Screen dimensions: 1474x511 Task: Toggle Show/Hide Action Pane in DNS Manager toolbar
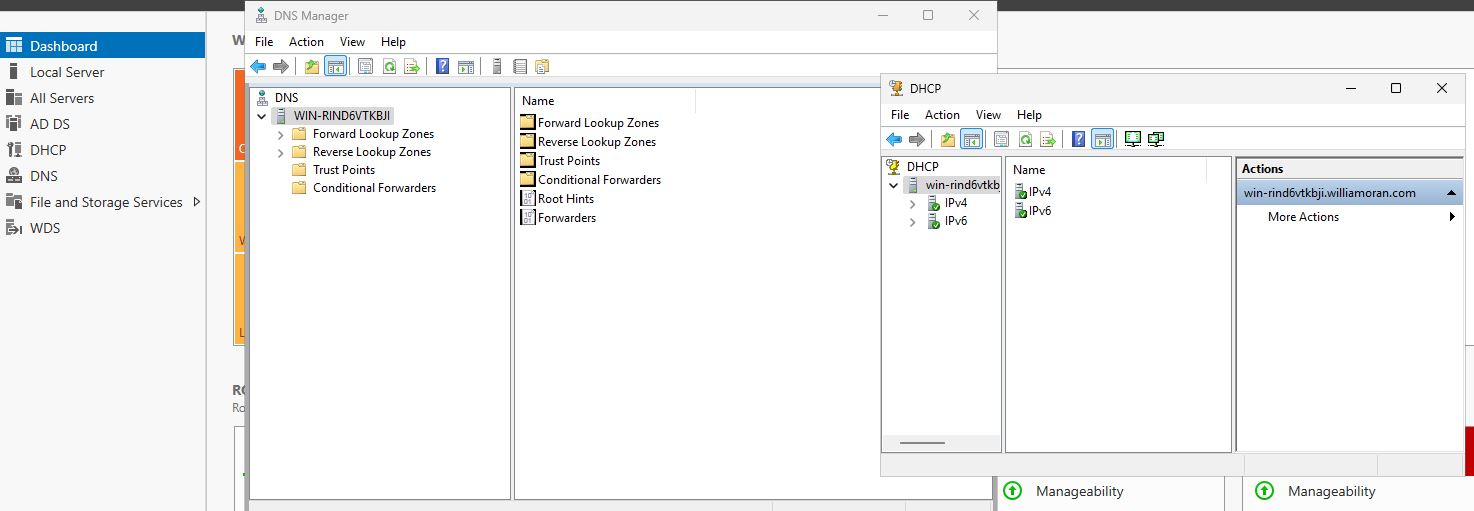tap(466, 67)
